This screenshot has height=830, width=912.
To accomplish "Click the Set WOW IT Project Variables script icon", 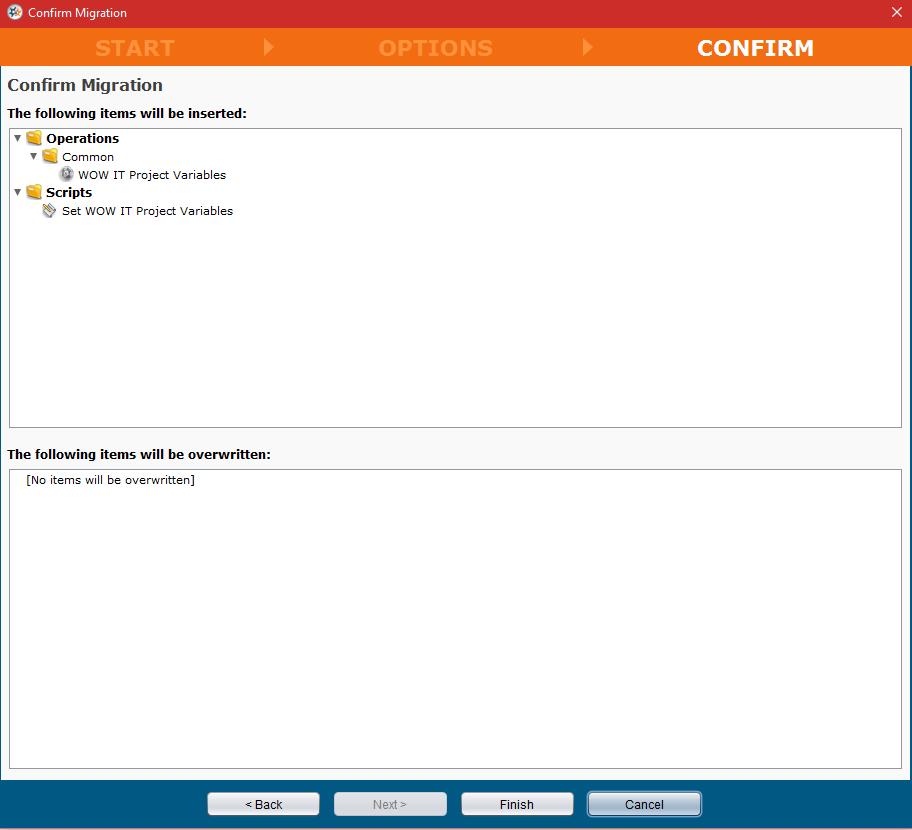I will tap(50, 211).
